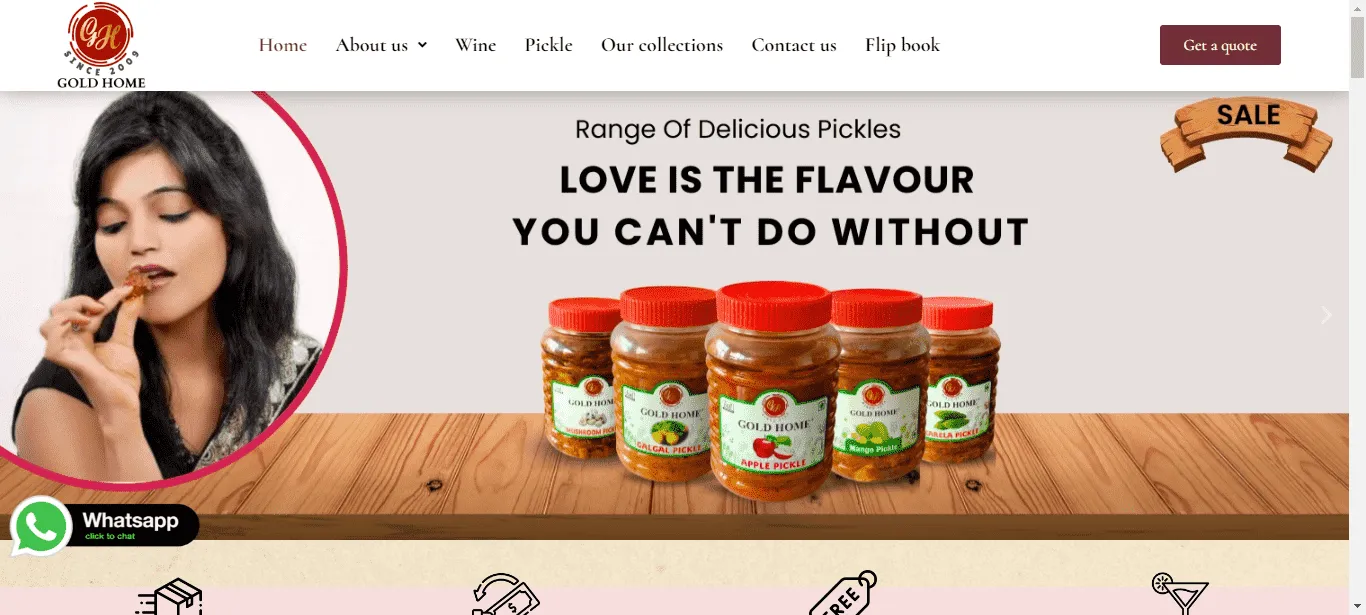The image size is (1366, 615).
Task: Click the Whatsapp click to chat label
Action: [132, 525]
